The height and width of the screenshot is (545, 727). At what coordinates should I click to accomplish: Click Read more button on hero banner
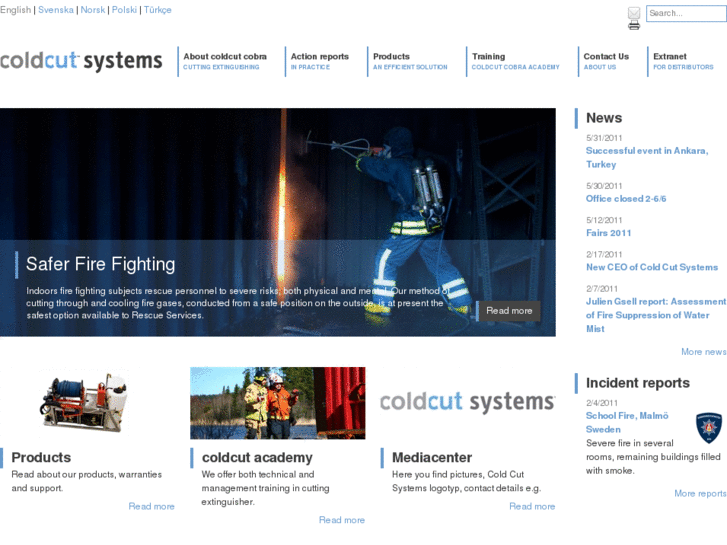pos(509,311)
